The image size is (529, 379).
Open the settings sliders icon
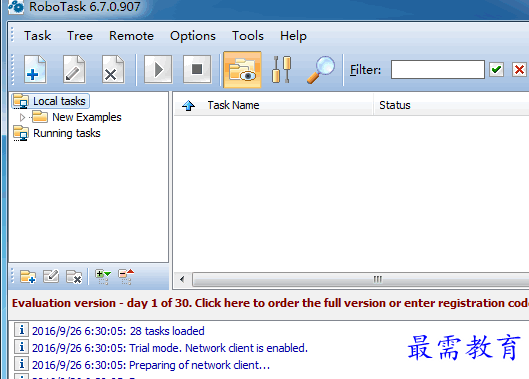(x=281, y=70)
